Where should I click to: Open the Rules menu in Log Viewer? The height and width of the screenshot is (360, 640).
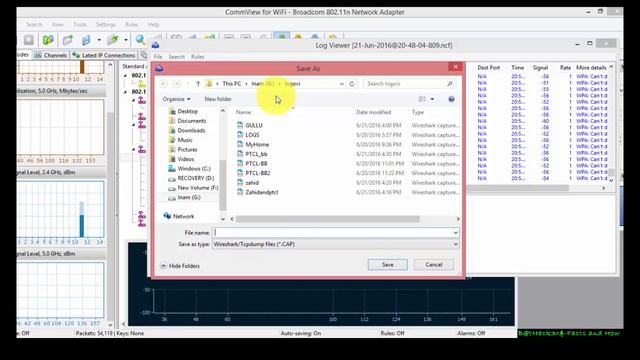(x=198, y=57)
